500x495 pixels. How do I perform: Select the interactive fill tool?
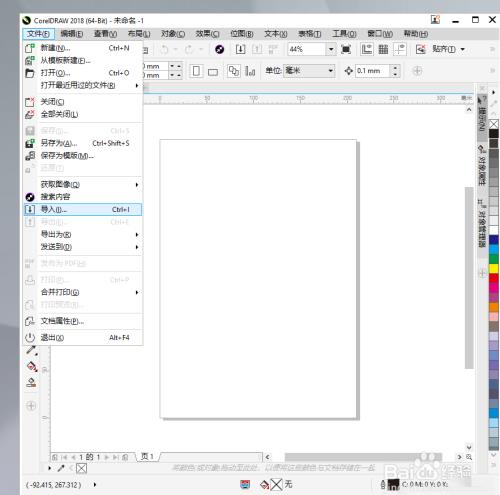click(x=32, y=366)
